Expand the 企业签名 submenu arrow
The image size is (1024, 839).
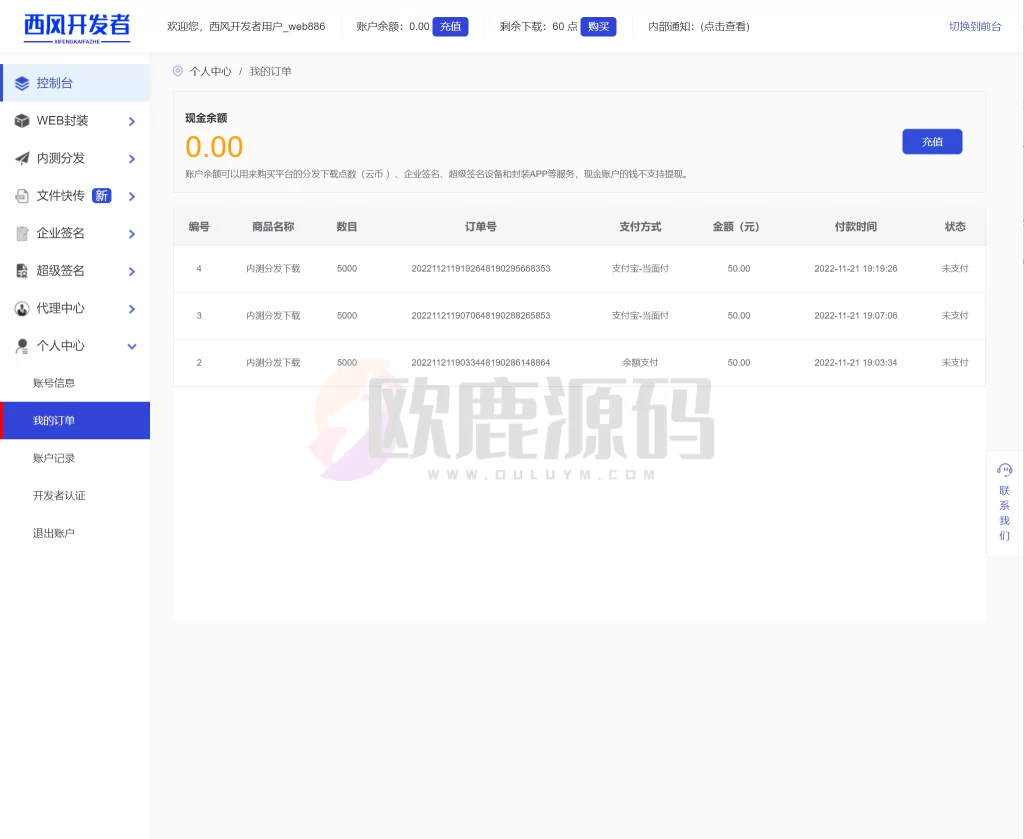pos(130,232)
